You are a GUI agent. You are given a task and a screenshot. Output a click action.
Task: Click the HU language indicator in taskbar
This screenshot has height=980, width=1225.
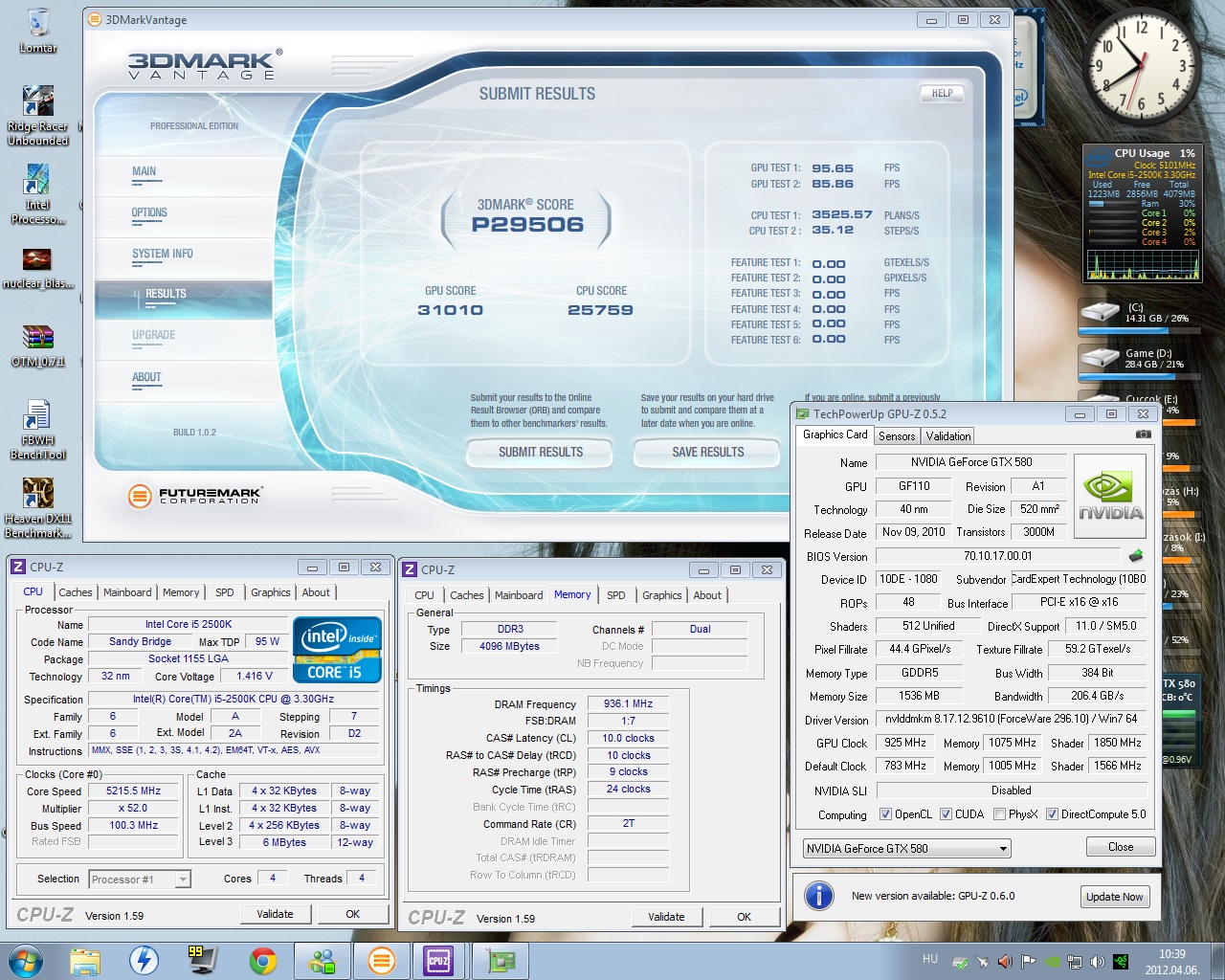pos(930,959)
